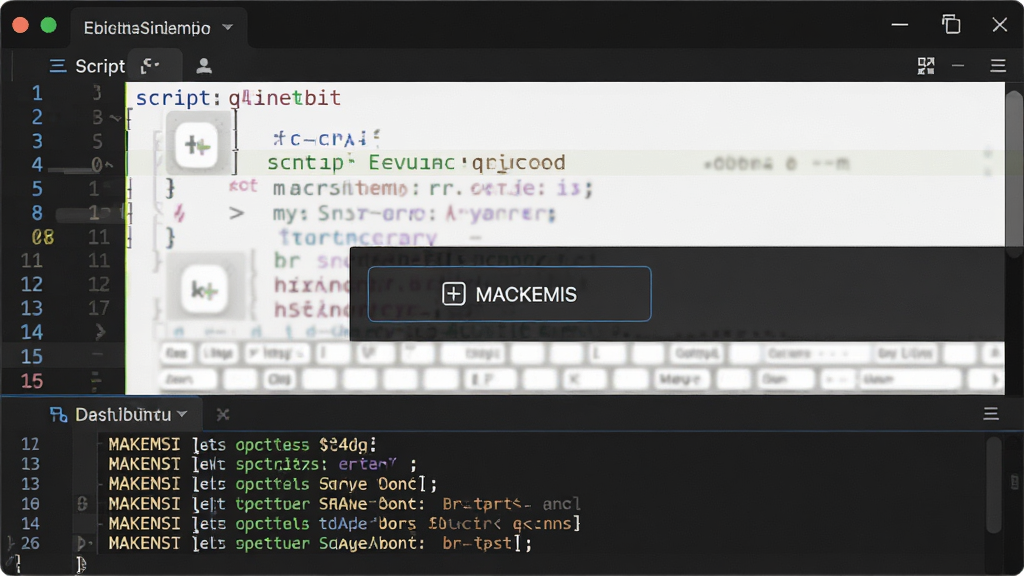This screenshot has height=576, width=1024.
Task: Expand the EbicitiaSinlempio title dropdown
Action: [x=227, y=27]
